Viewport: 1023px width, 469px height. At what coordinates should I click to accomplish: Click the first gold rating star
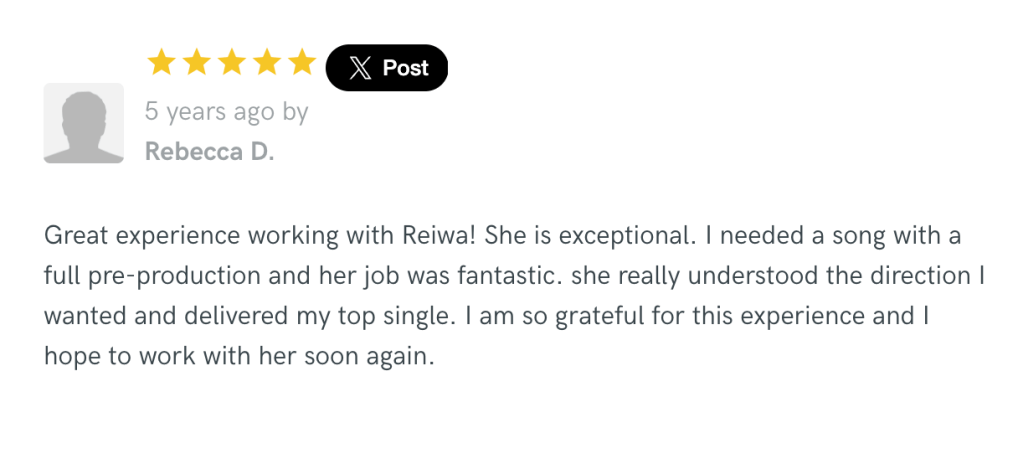pos(161,64)
